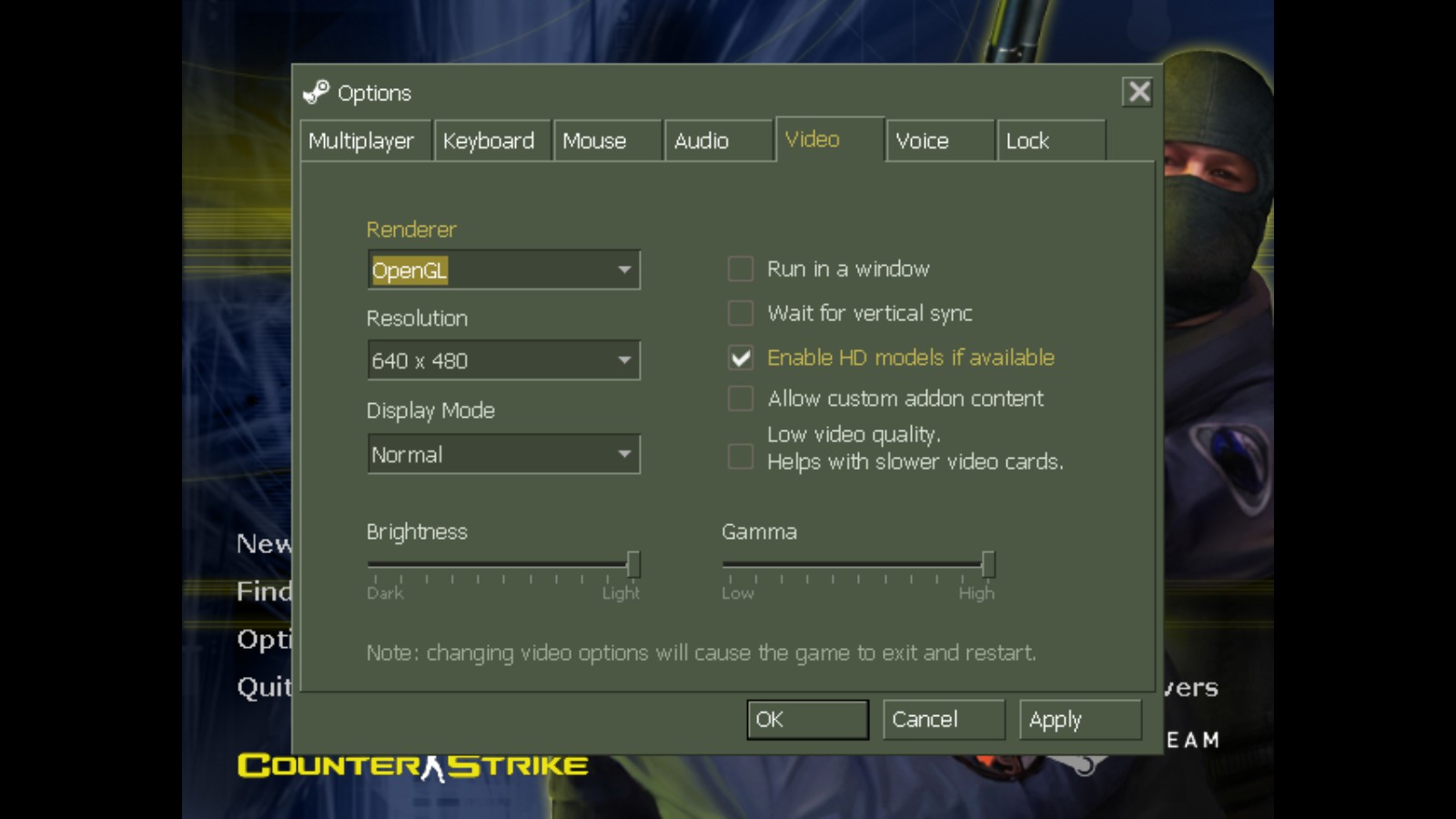Click the Cancel button
1456x819 pixels.
tap(944, 720)
